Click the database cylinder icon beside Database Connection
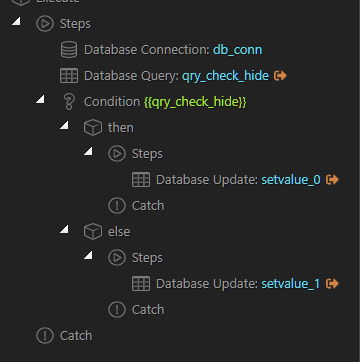Screen dimensions: 360x362 (69, 50)
